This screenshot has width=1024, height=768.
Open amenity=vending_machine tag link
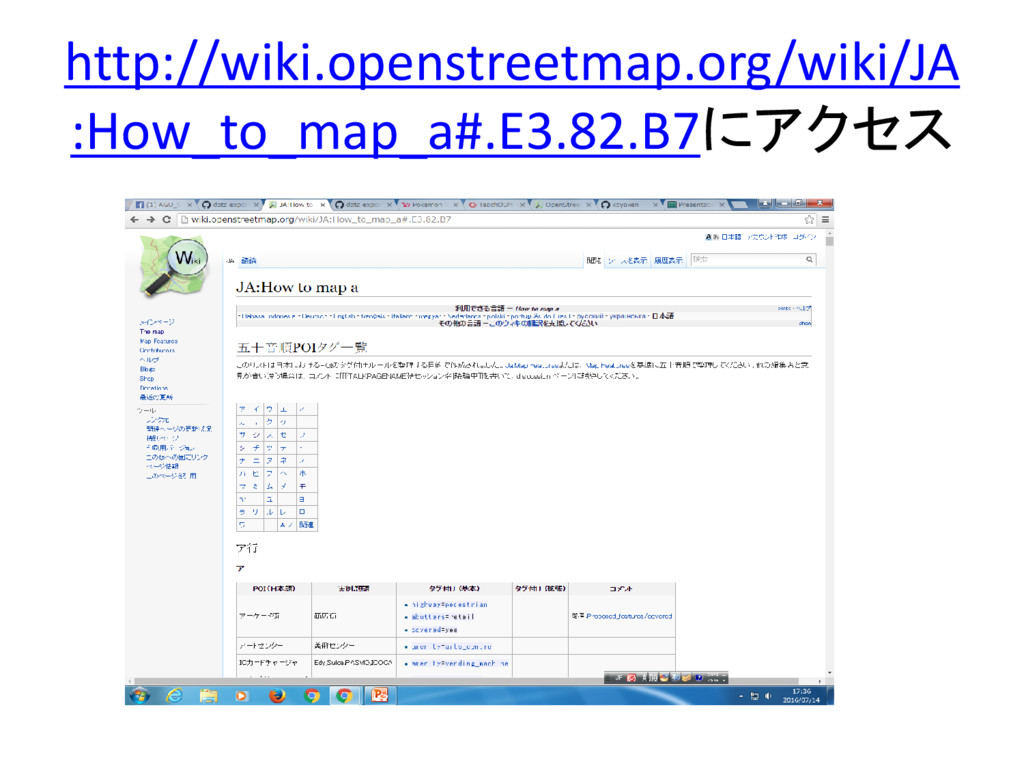click(x=460, y=664)
